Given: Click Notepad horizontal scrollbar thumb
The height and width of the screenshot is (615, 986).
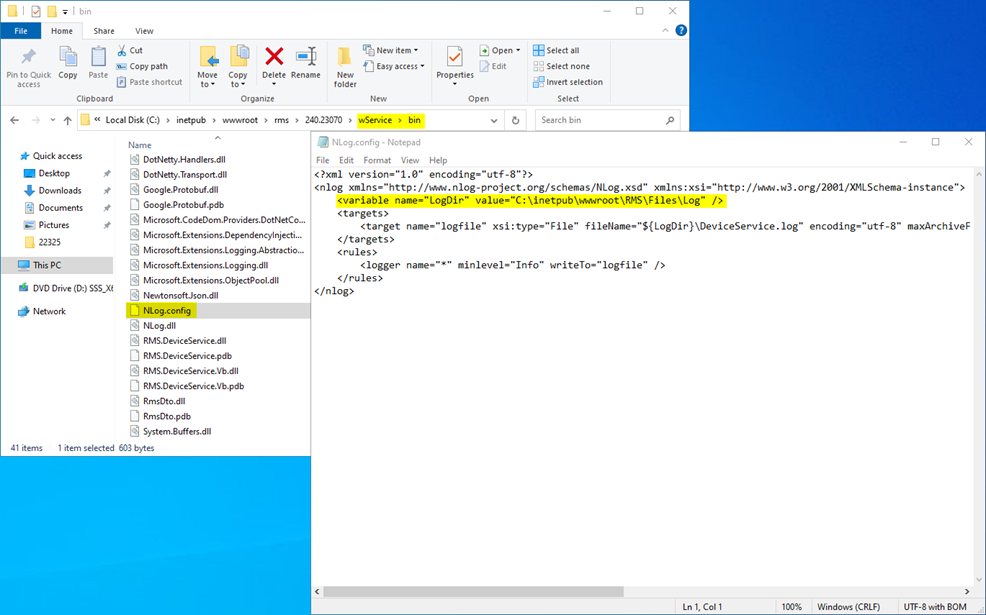Looking at the screenshot, I should (473, 592).
